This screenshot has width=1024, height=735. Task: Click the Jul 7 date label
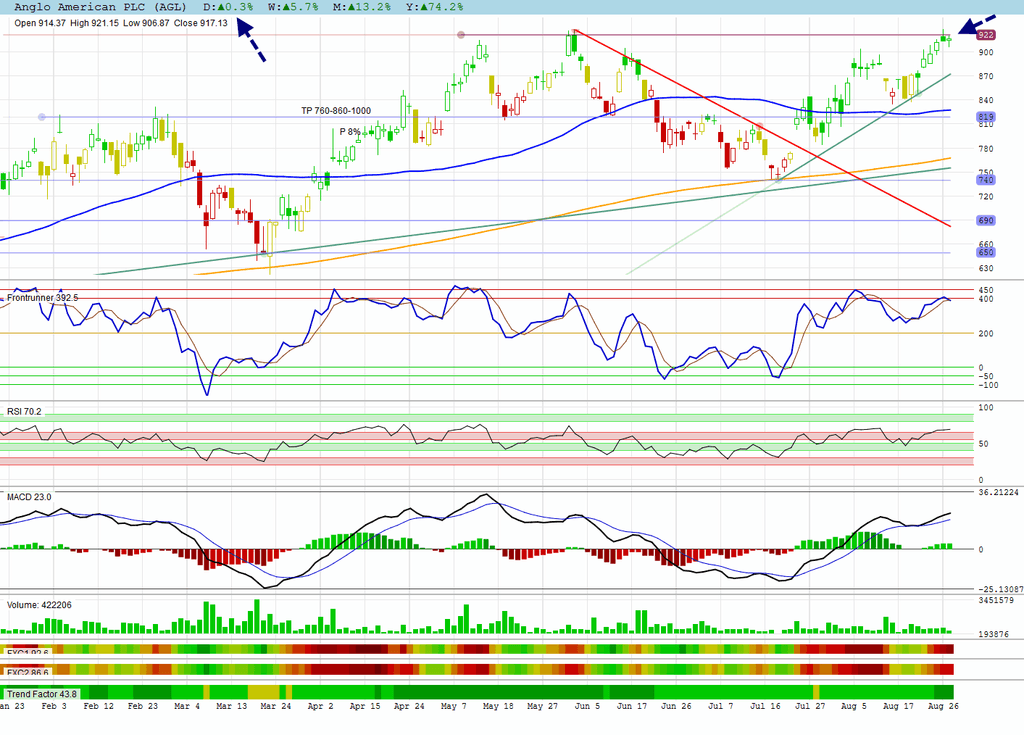(x=721, y=706)
